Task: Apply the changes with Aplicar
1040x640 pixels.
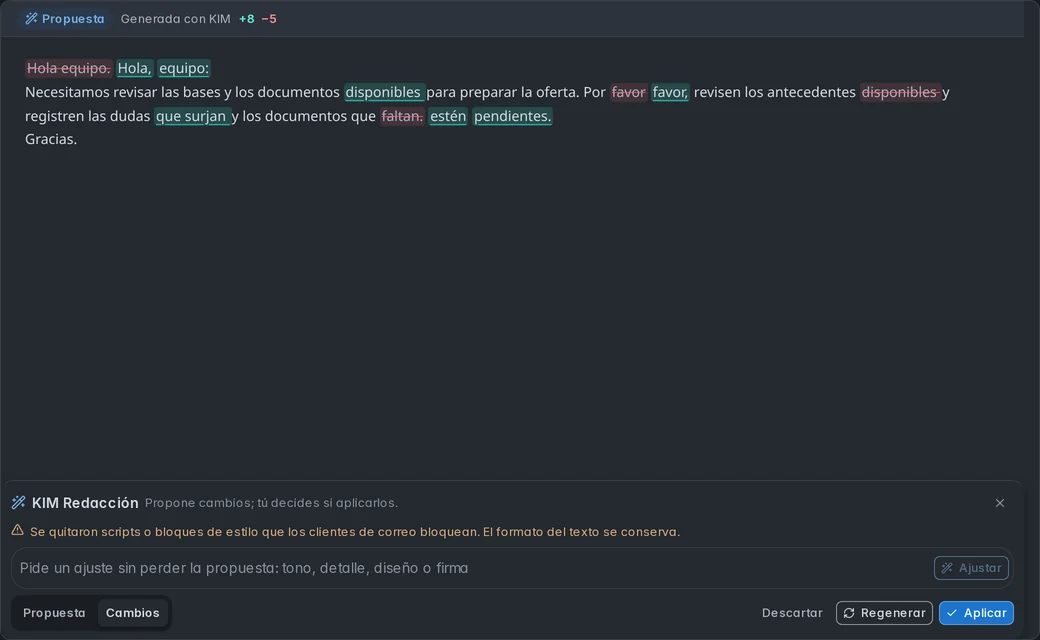Action: (x=976, y=613)
